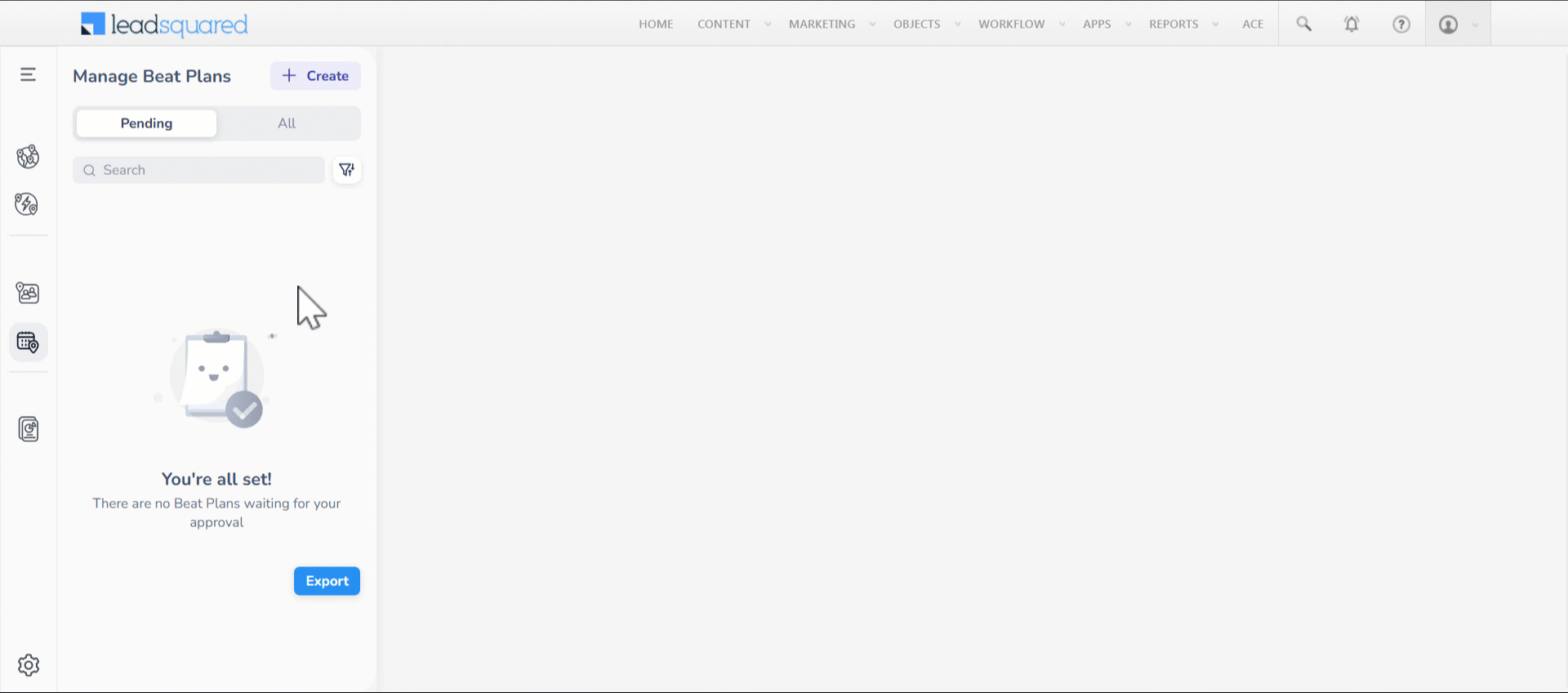The height and width of the screenshot is (693, 1568).
Task: Open the lightning bolt location sidebar icon
Action: (x=27, y=203)
